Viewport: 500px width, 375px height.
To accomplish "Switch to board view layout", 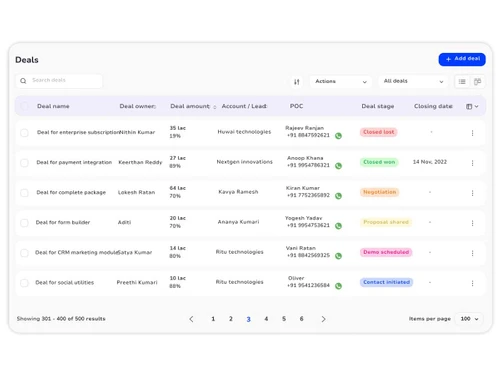I will pyautogui.click(x=477, y=82).
